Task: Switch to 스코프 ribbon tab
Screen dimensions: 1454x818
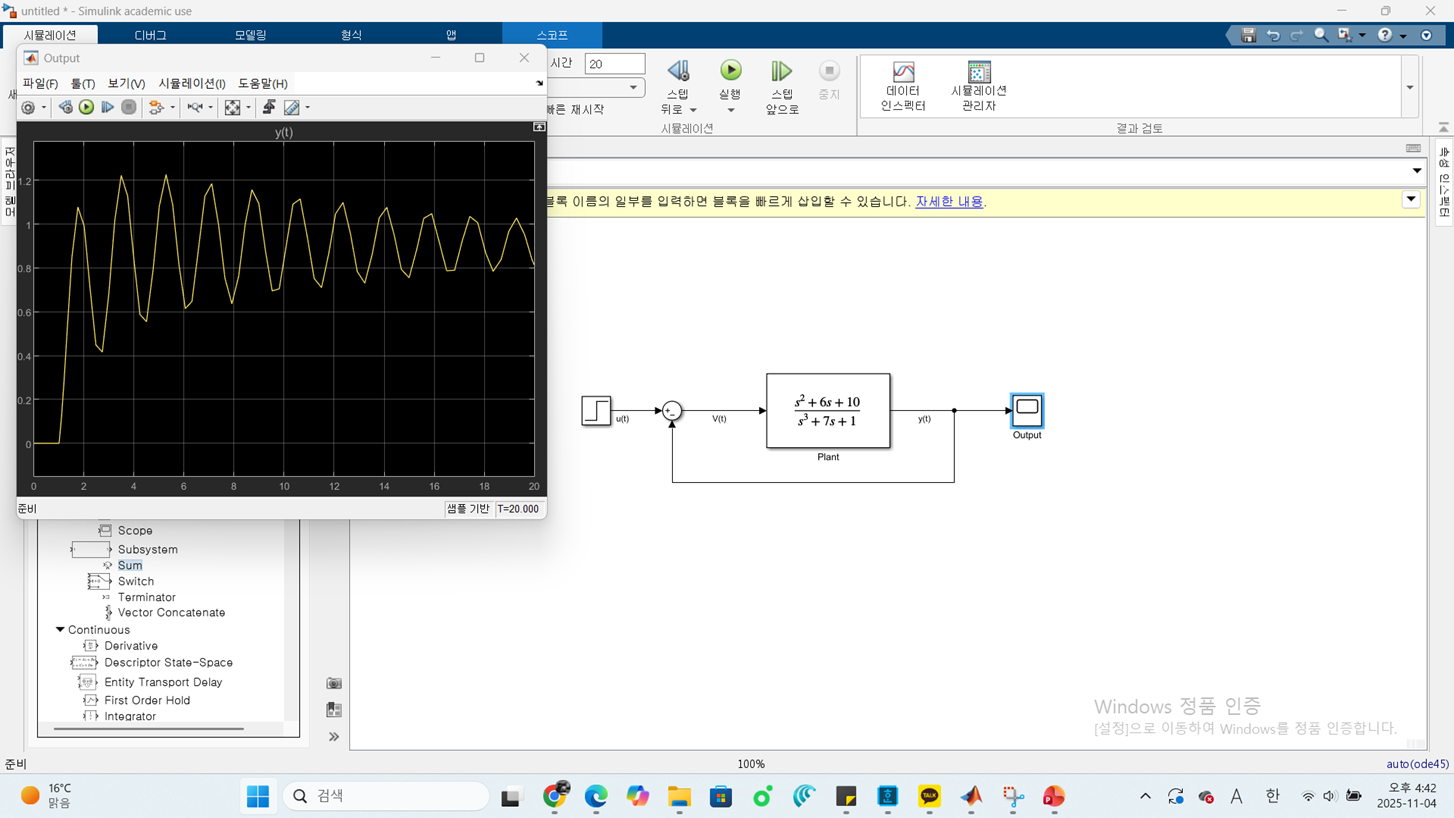Action: [x=552, y=35]
